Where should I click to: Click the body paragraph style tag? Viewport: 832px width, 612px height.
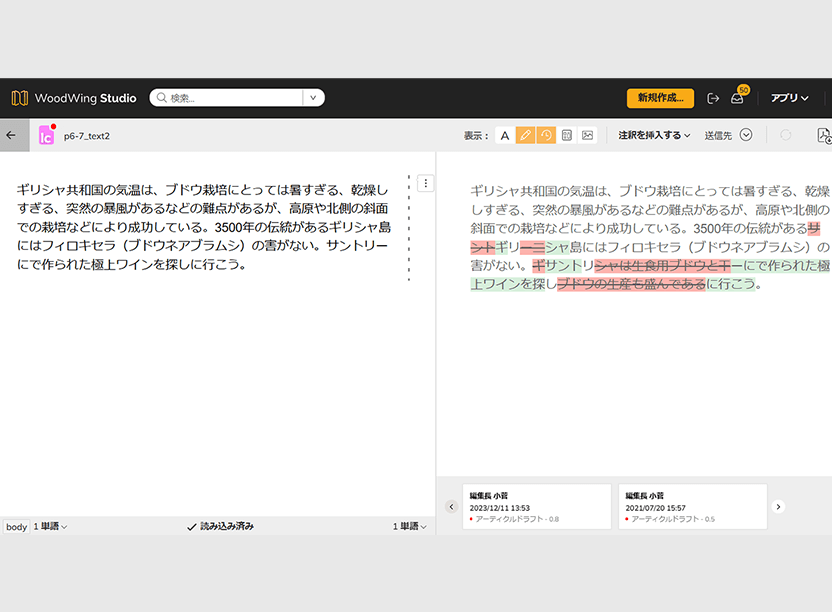[16, 527]
